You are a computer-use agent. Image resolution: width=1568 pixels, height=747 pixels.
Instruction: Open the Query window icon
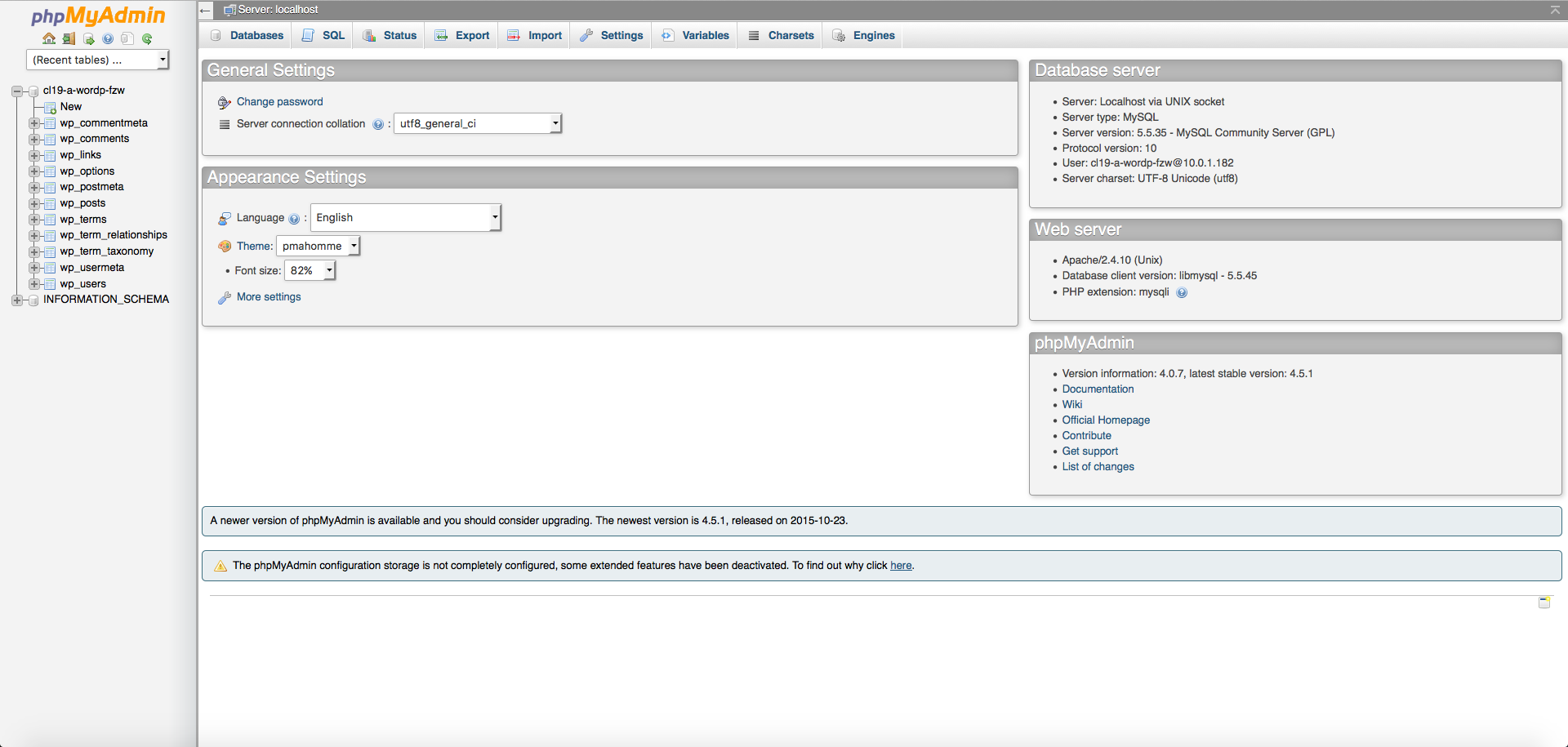[x=88, y=38]
